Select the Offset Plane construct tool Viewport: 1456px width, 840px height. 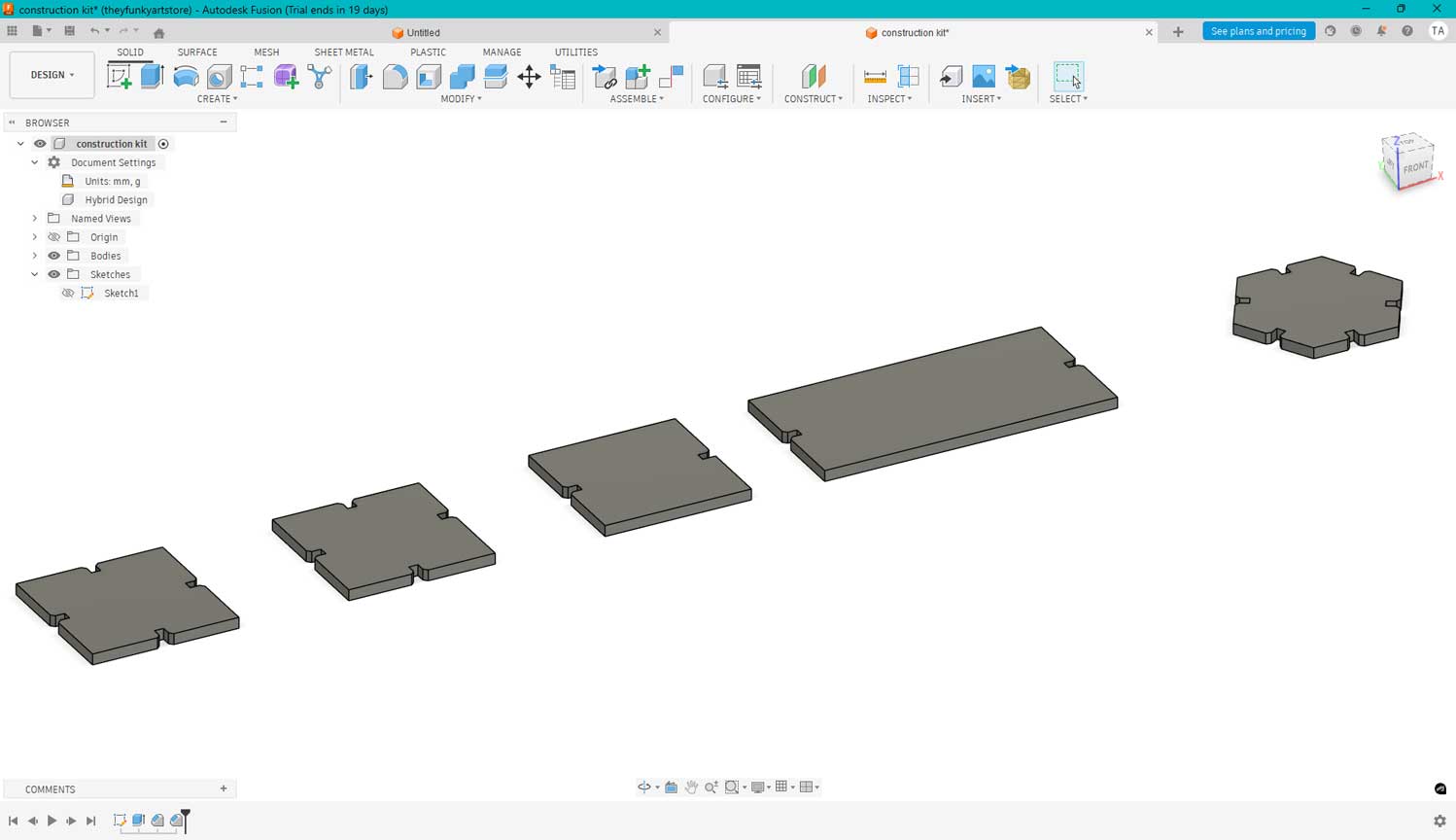(x=814, y=77)
